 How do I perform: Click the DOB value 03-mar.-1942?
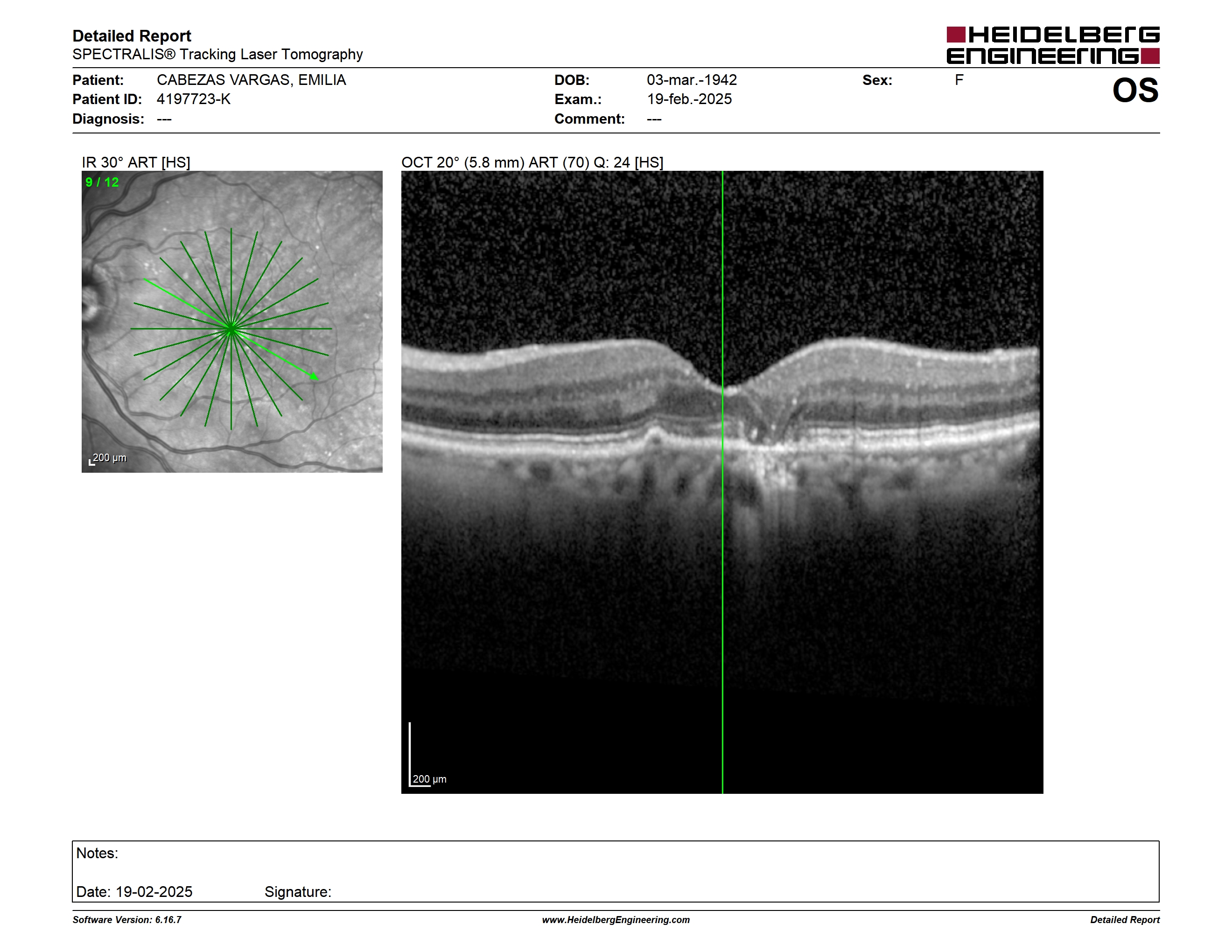click(x=692, y=80)
